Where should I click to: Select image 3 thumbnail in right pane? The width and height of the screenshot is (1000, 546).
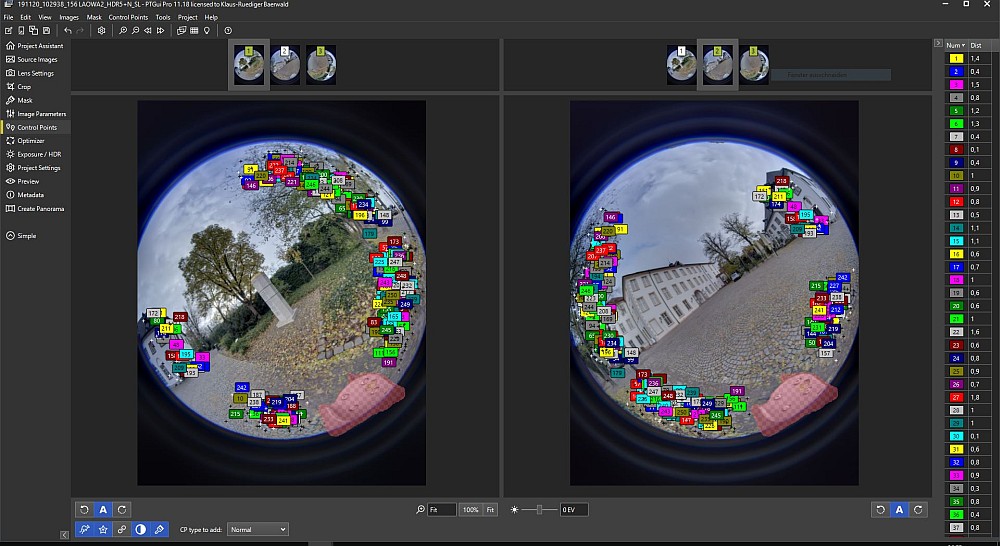pos(754,64)
